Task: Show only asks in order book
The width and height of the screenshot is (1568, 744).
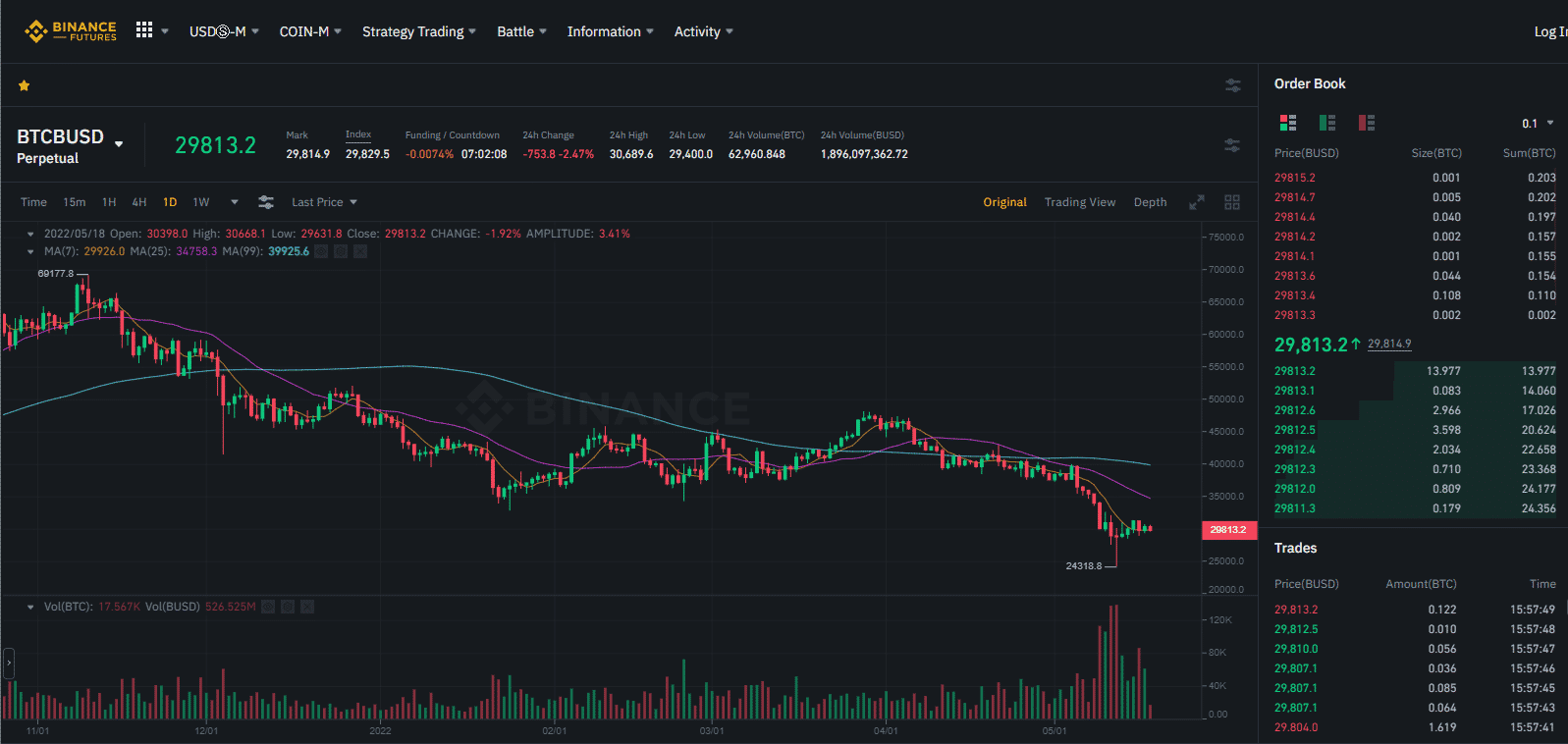Action: pos(1367,123)
